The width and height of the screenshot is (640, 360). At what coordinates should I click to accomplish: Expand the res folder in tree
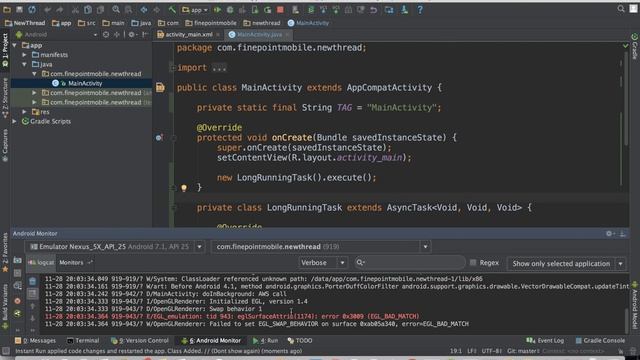[24, 111]
